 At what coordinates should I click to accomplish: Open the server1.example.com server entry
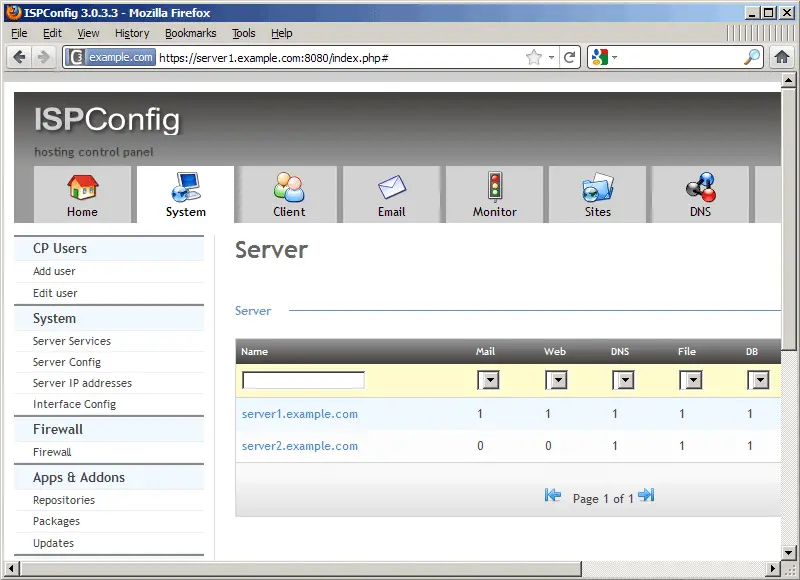300,414
